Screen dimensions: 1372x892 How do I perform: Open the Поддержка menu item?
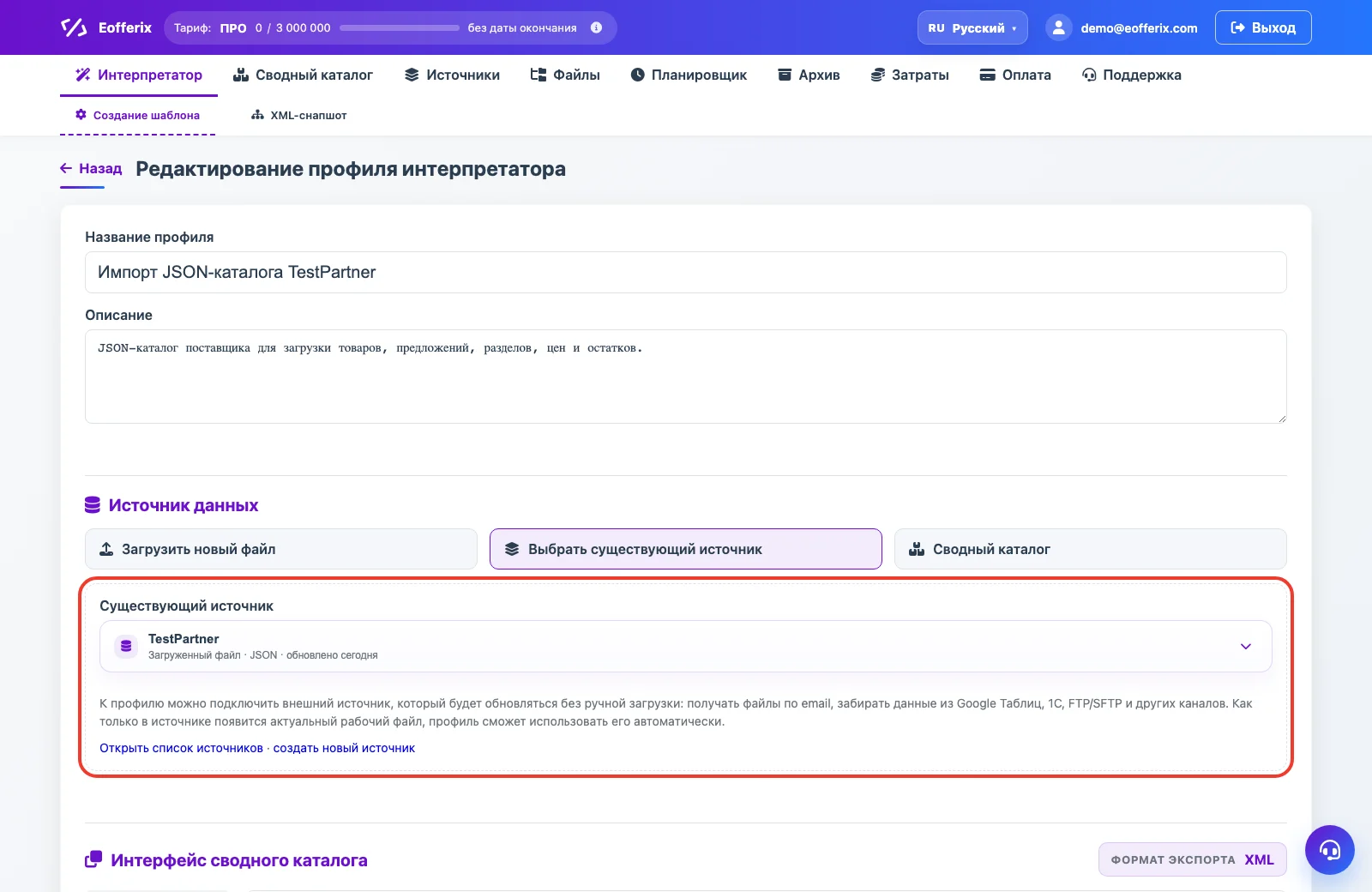pyautogui.click(x=1132, y=75)
